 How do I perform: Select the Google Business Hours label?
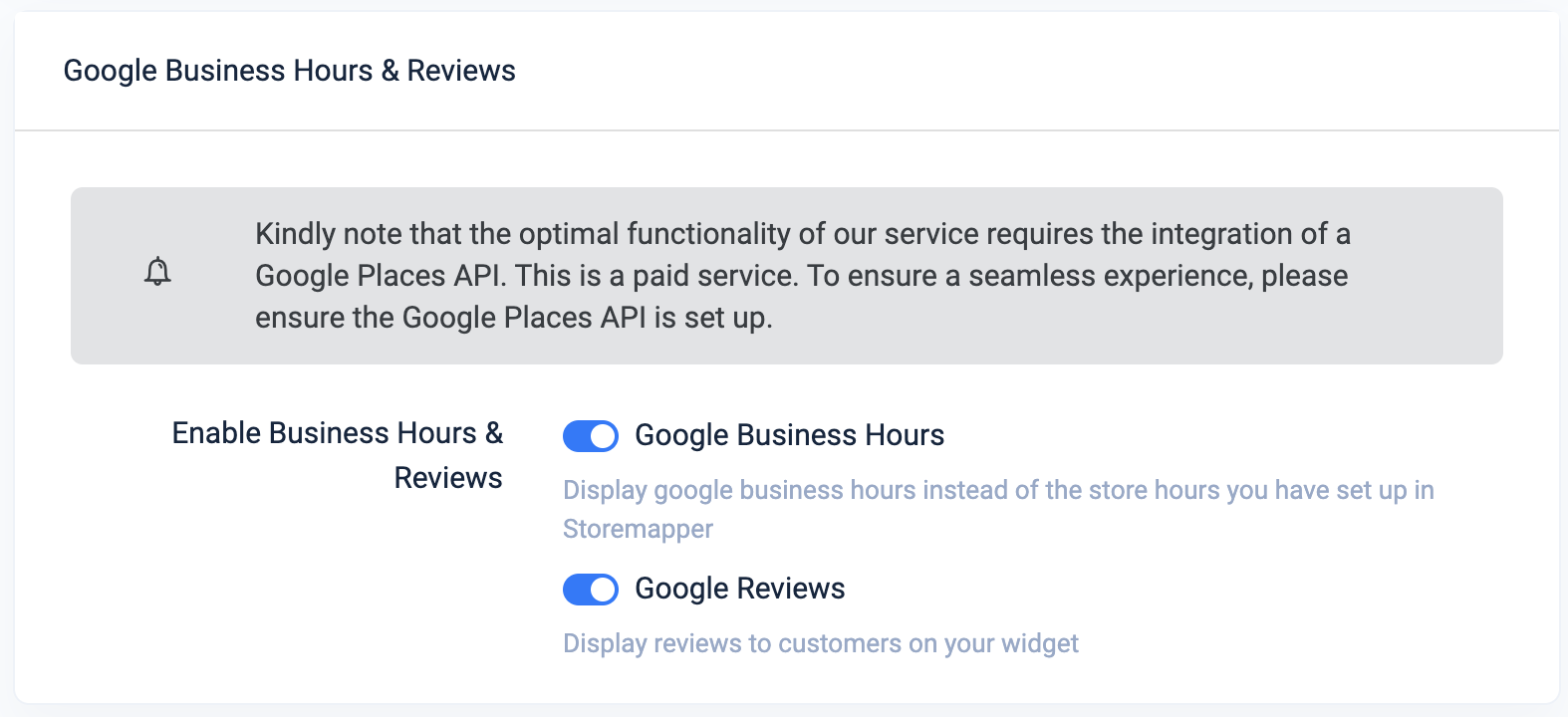[x=789, y=435]
